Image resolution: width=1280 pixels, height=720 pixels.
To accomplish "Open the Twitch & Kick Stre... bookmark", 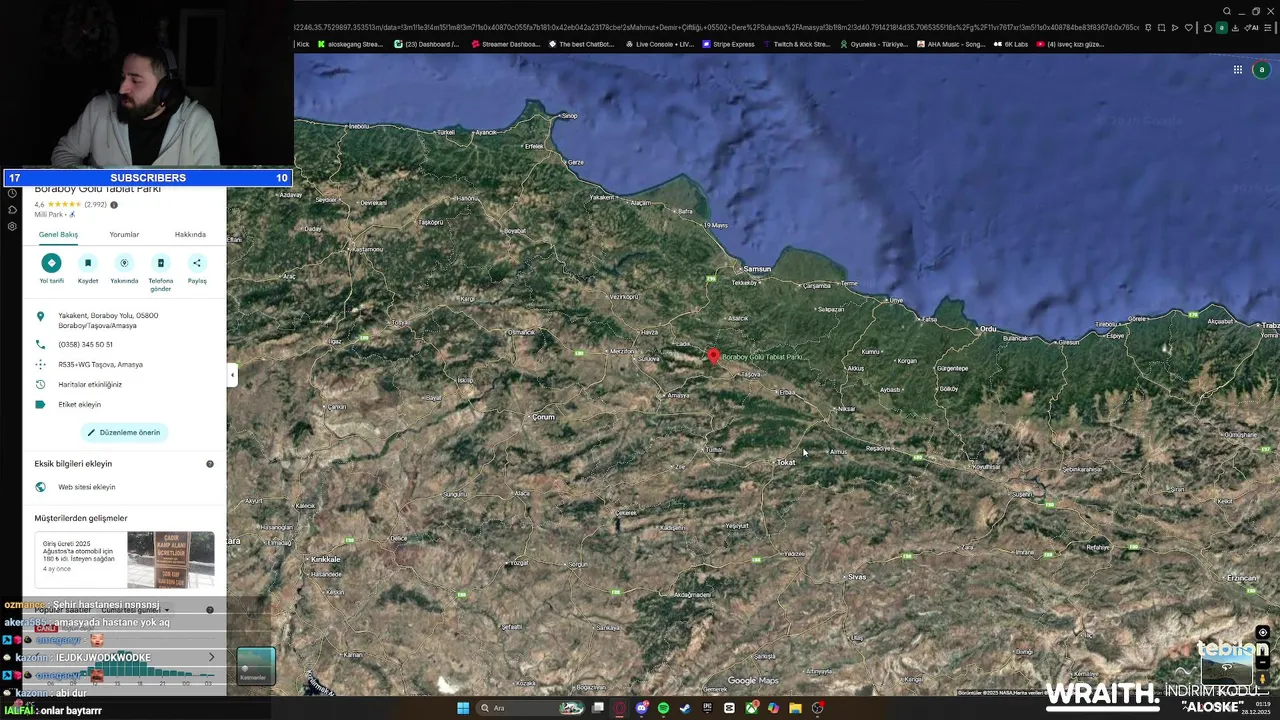I will click(x=796, y=44).
